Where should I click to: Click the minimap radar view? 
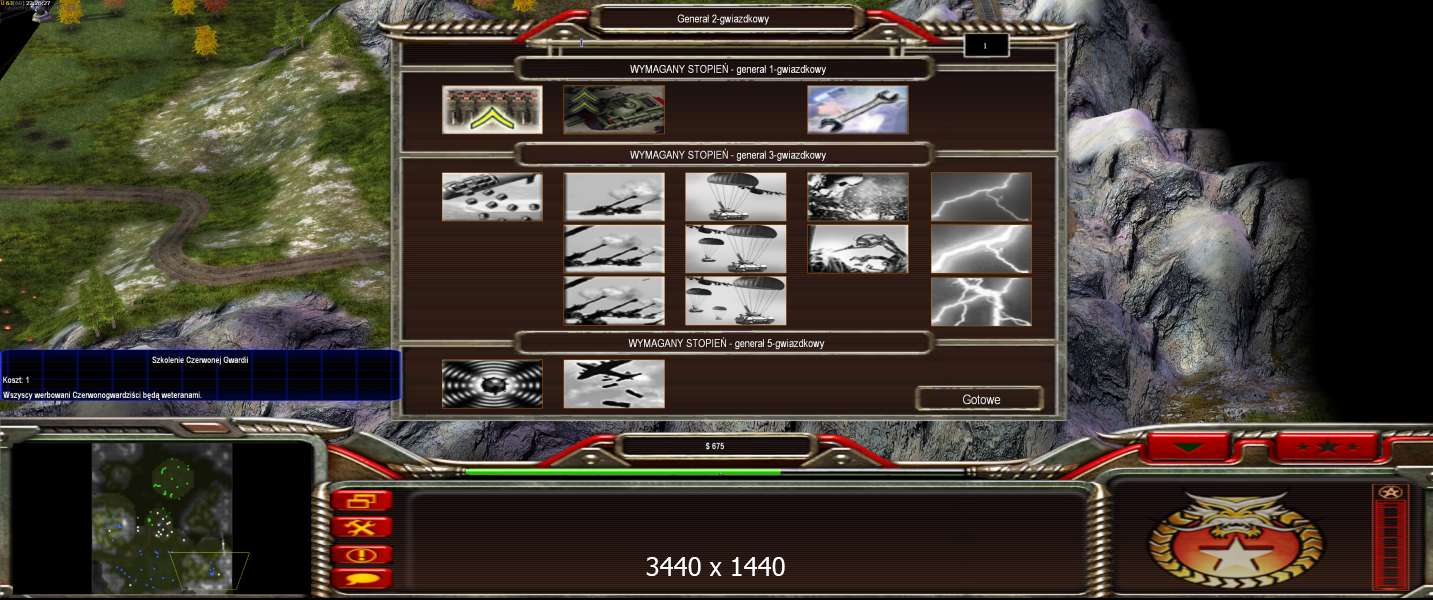[162, 517]
